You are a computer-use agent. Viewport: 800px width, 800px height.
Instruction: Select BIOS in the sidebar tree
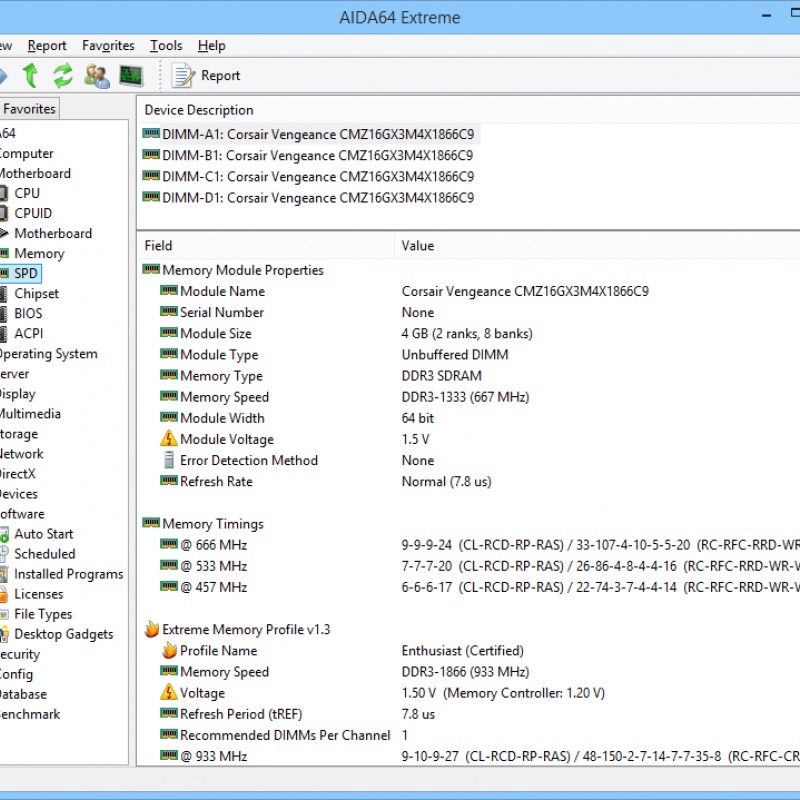[28, 313]
